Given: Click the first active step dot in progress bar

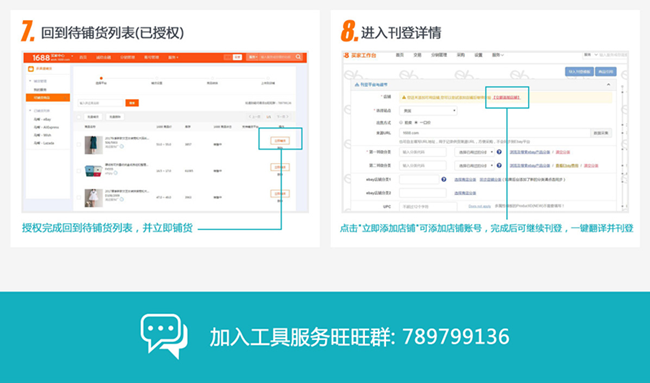Looking at the screenshot, I should 101,78.
